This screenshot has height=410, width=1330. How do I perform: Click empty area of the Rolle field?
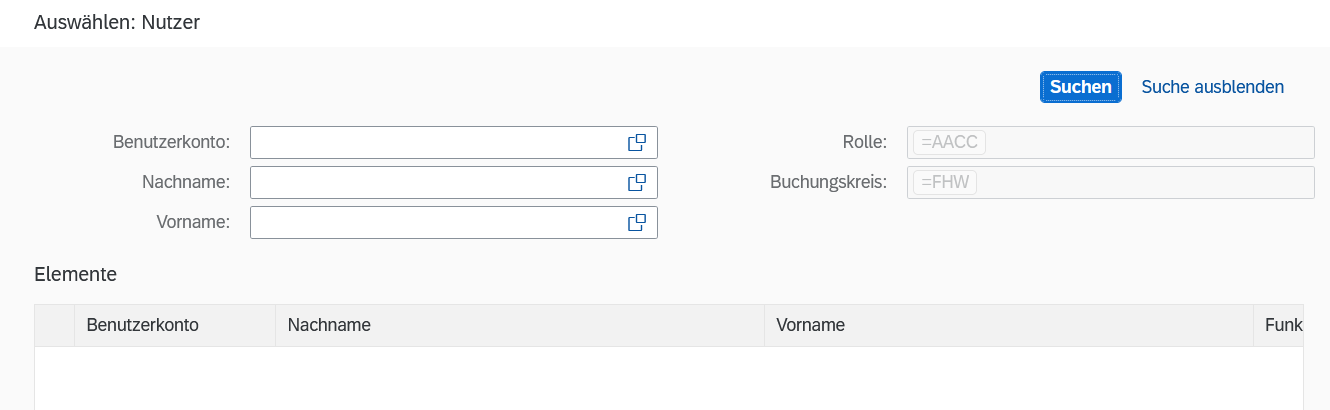coord(1150,143)
